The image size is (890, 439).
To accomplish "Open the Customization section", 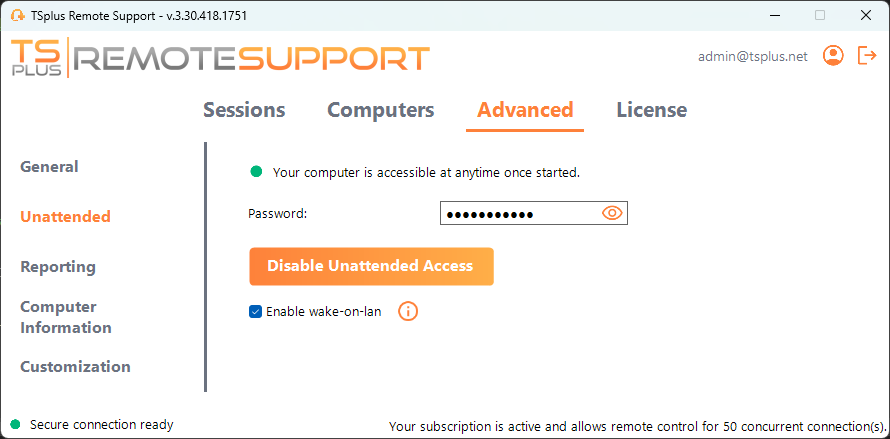I will [x=75, y=367].
